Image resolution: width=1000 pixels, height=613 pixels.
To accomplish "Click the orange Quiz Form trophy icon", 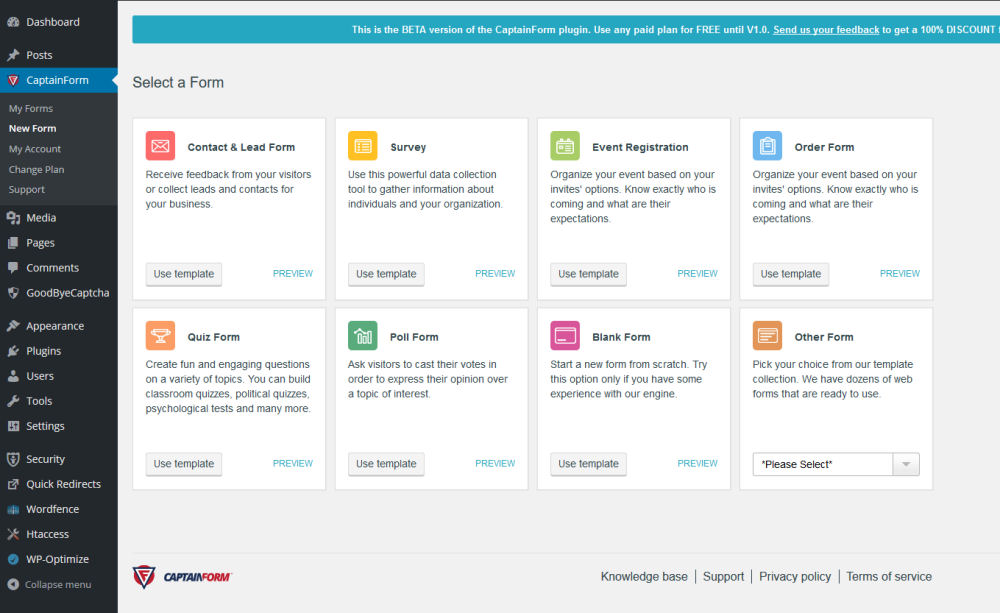I will click(x=160, y=336).
